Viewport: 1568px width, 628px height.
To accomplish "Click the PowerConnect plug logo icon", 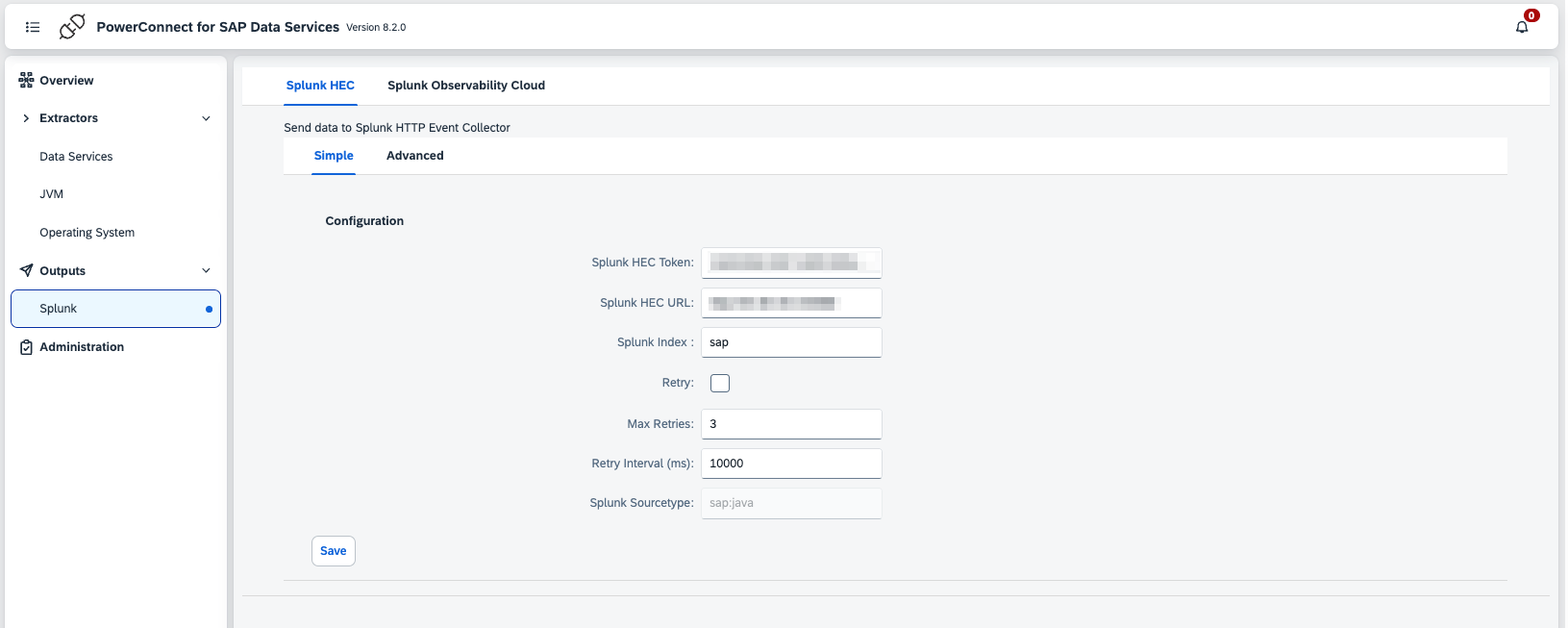I will pos(72,27).
